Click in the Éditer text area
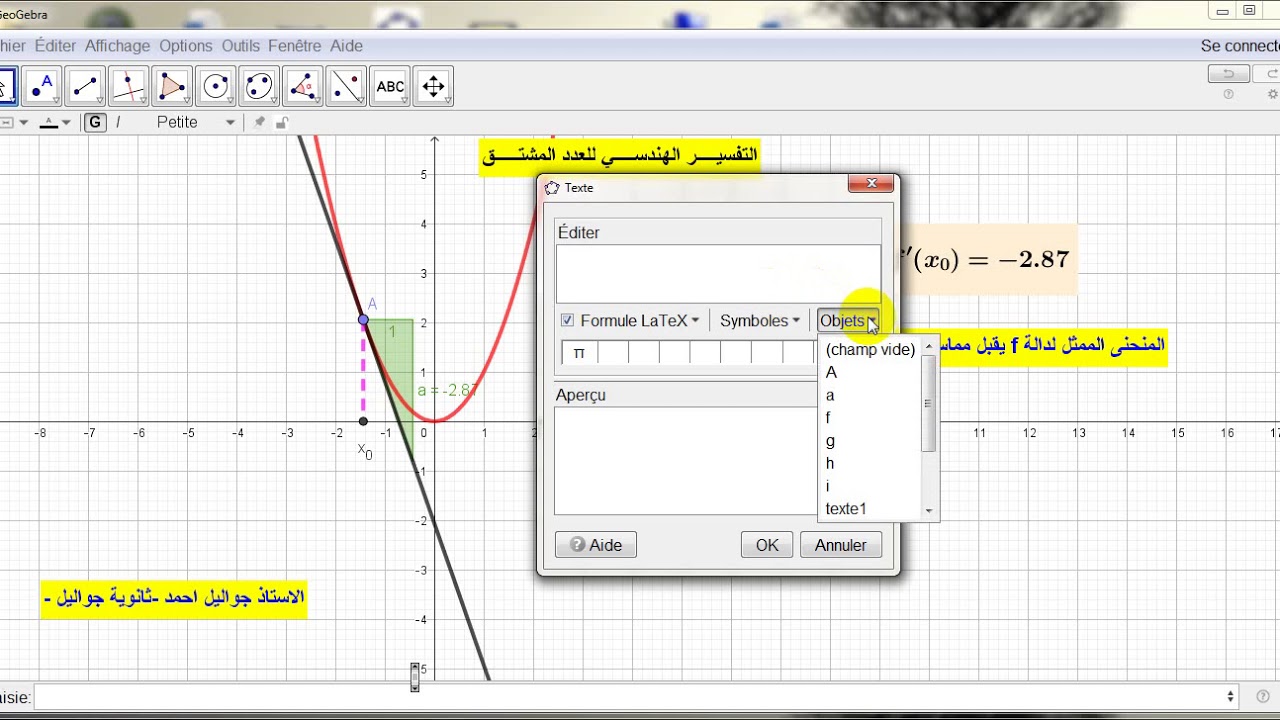 [718, 274]
